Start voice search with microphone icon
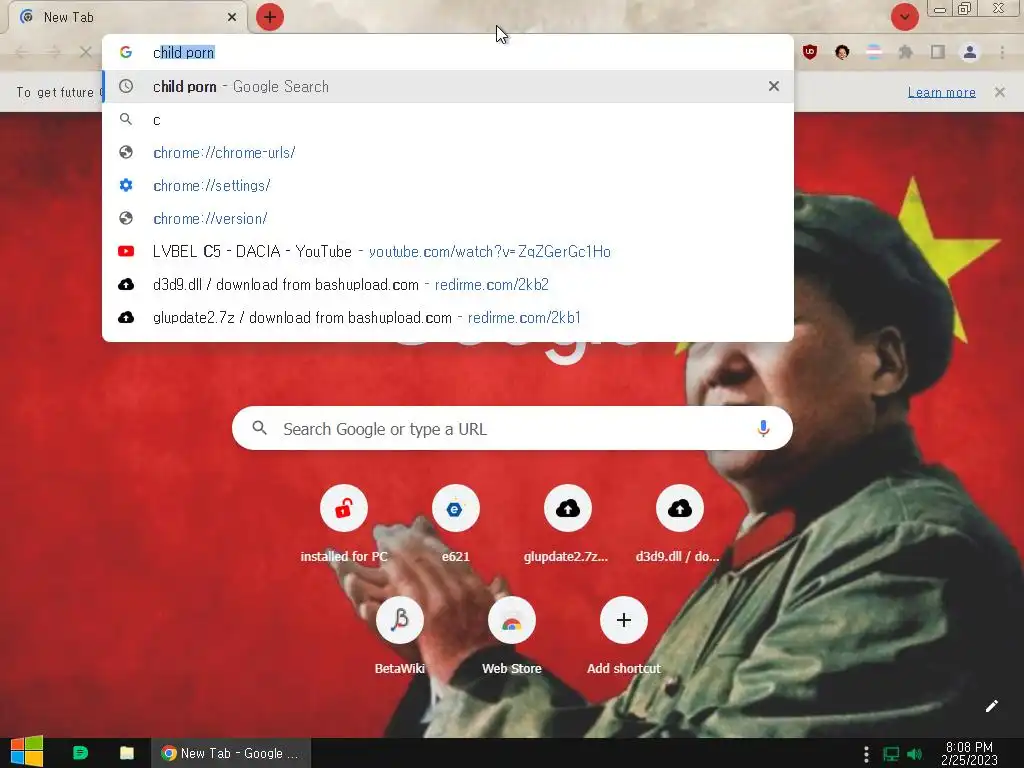This screenshot has width=1024, height=768. pyautogui.click(x=763, y=428)
